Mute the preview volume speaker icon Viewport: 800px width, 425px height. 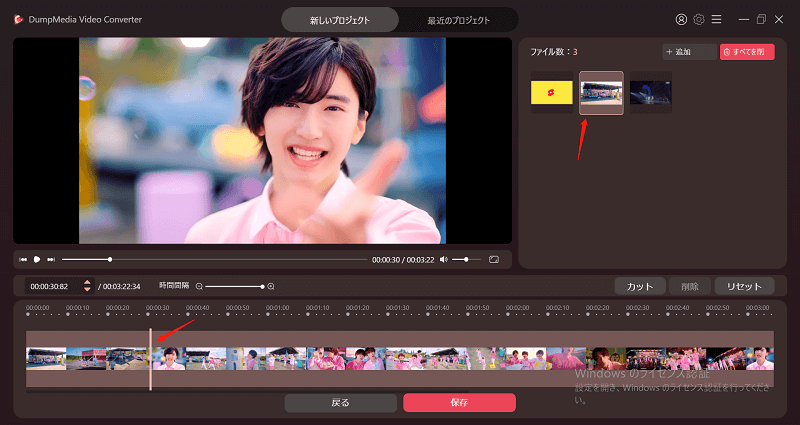pyautogui.click(x=443, y=260)
